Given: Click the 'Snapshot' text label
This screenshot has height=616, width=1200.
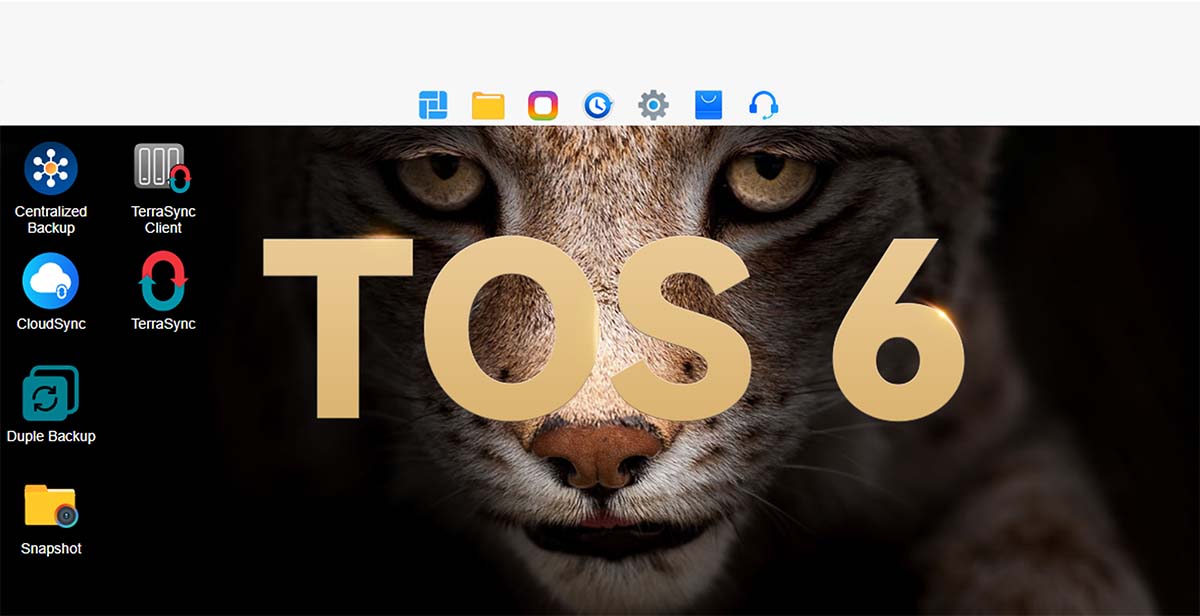Looking at the screenshot, I should pos(51,549).
